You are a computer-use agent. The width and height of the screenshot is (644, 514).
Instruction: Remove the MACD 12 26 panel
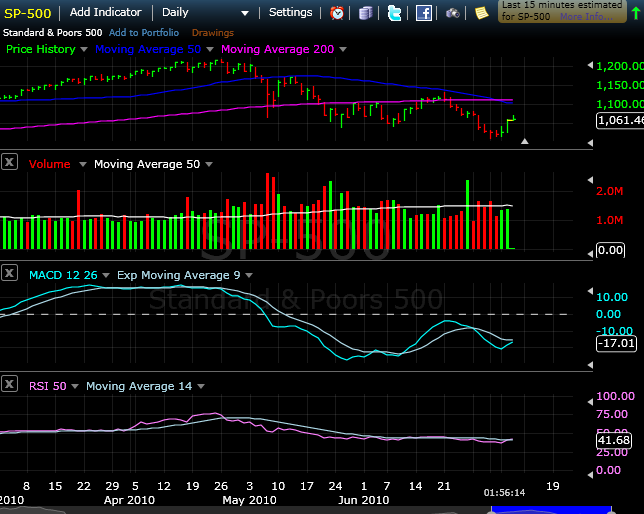coord(10,273)
